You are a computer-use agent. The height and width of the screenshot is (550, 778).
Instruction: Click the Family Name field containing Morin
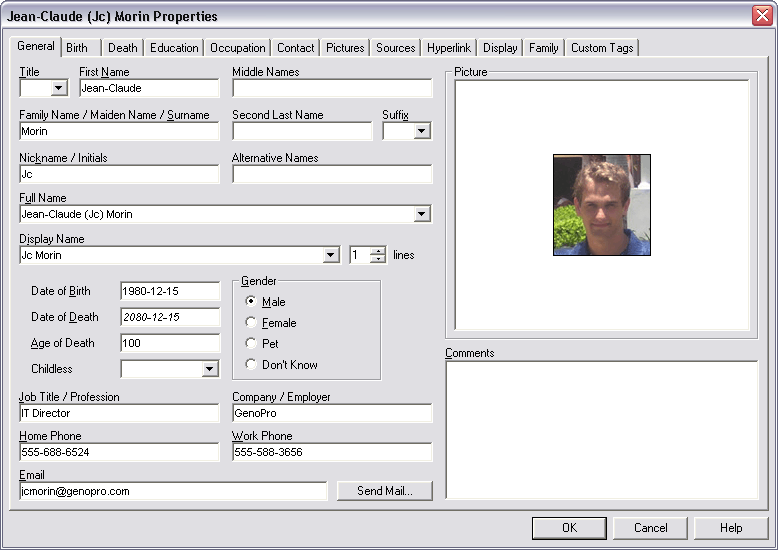pyautogui.click(x=119, y=131)
